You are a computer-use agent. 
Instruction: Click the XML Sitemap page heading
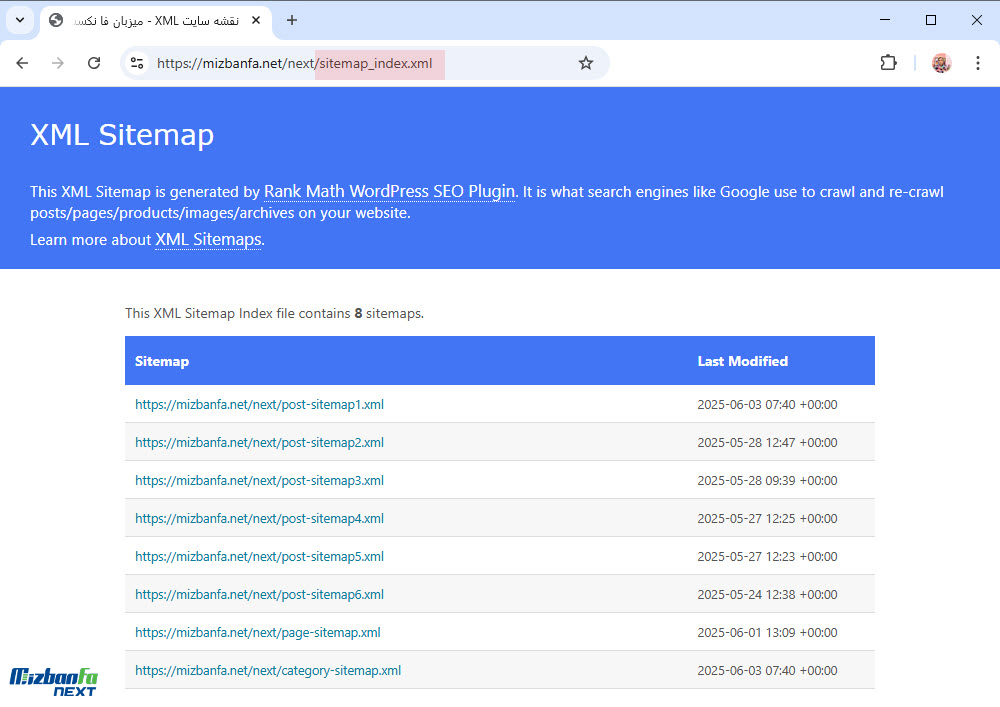point(122,135)
